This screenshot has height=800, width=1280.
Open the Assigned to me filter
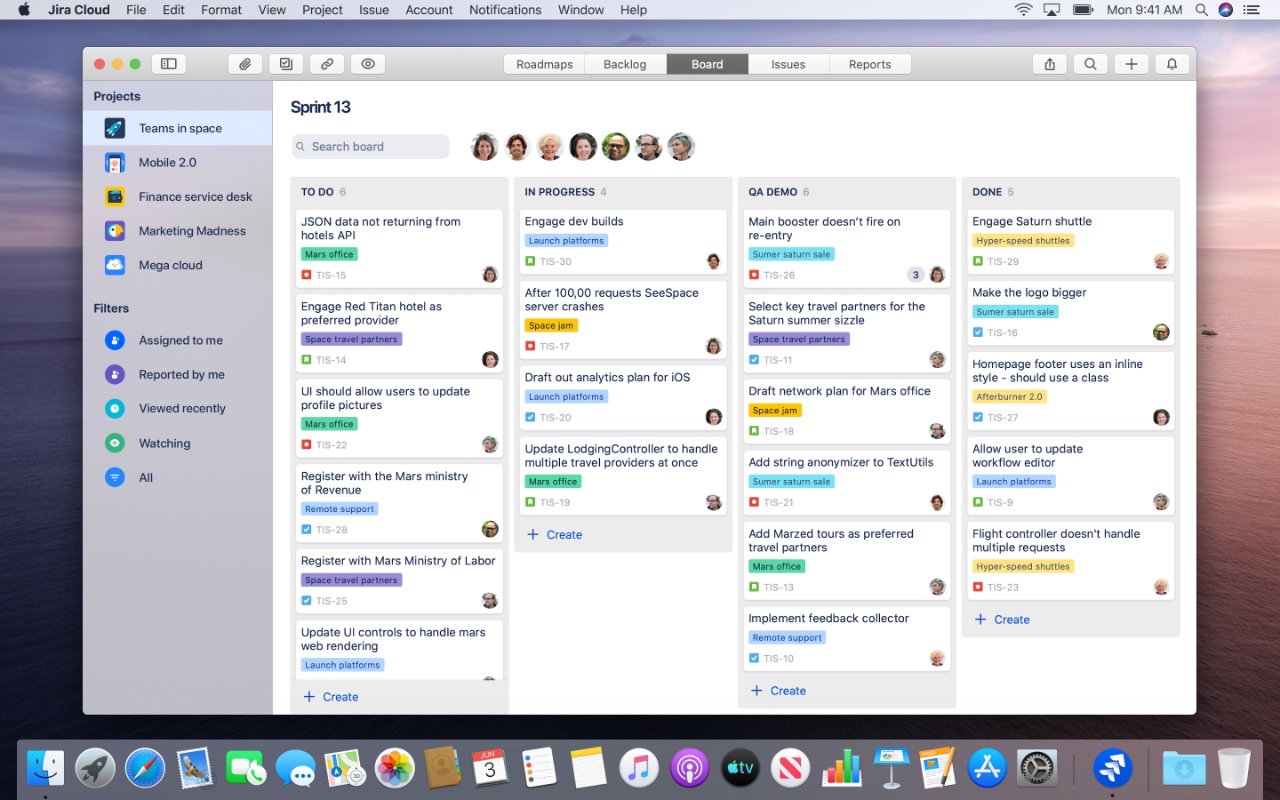coord(180,340)
